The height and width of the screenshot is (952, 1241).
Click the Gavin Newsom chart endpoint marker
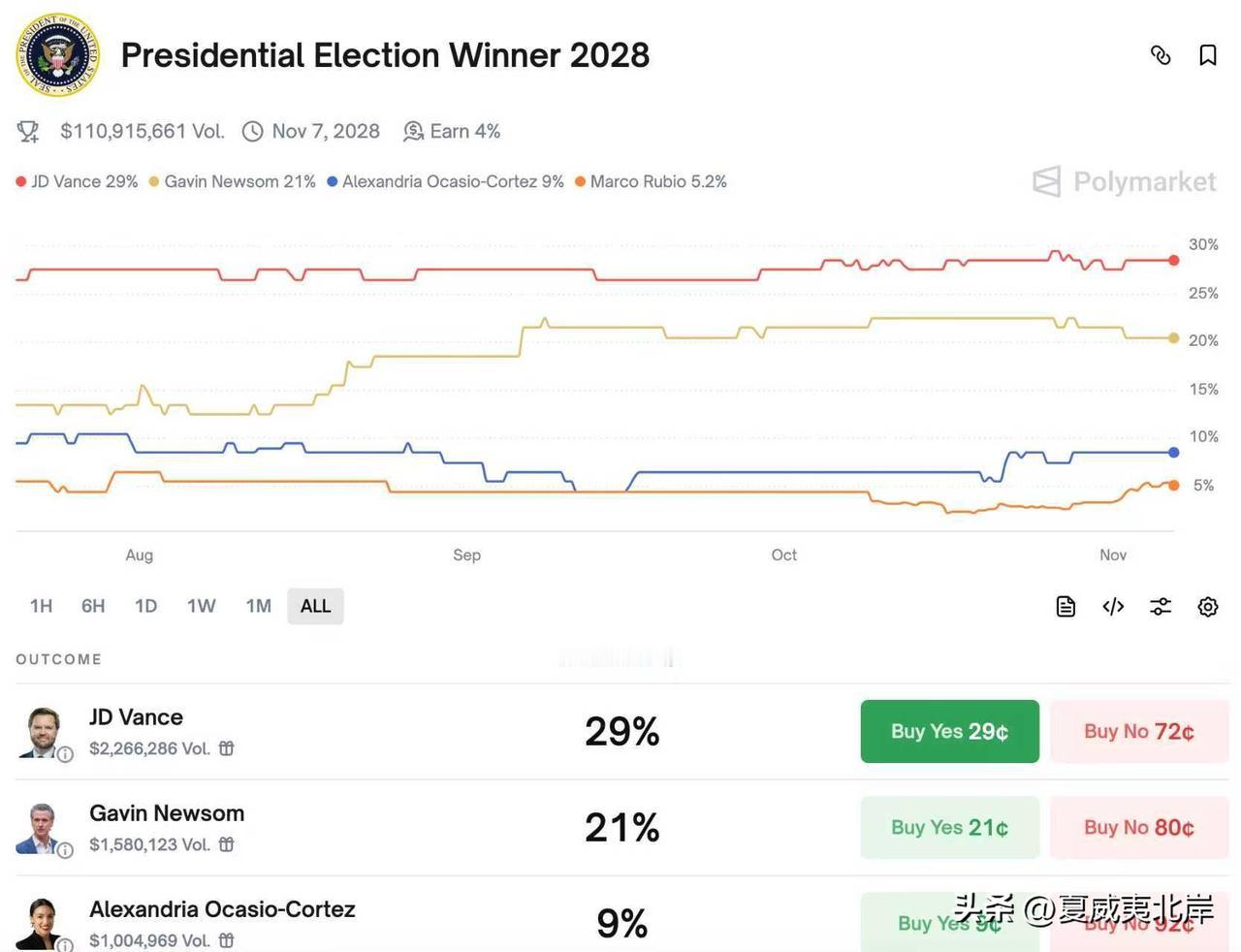1174,338
